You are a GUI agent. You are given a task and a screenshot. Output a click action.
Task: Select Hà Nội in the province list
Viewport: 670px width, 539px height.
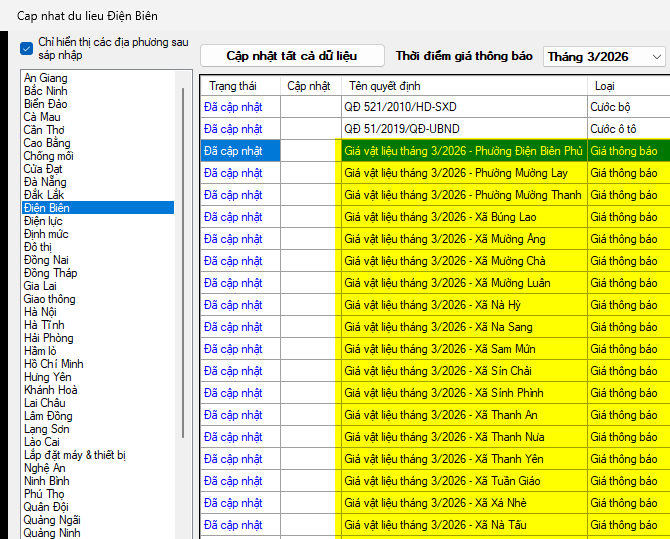tap(42, 312)
